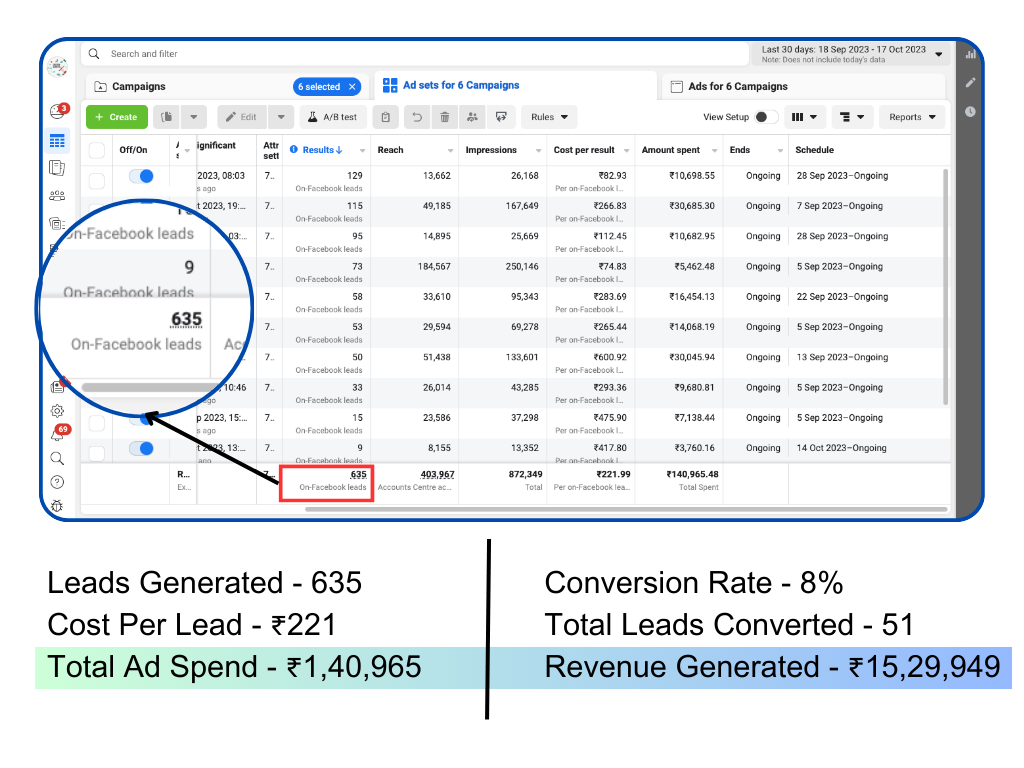The height and width of the screenshot is (768, 1024).
Task: Open the settings gear in left sidebar
Action: tap(57, 410)
